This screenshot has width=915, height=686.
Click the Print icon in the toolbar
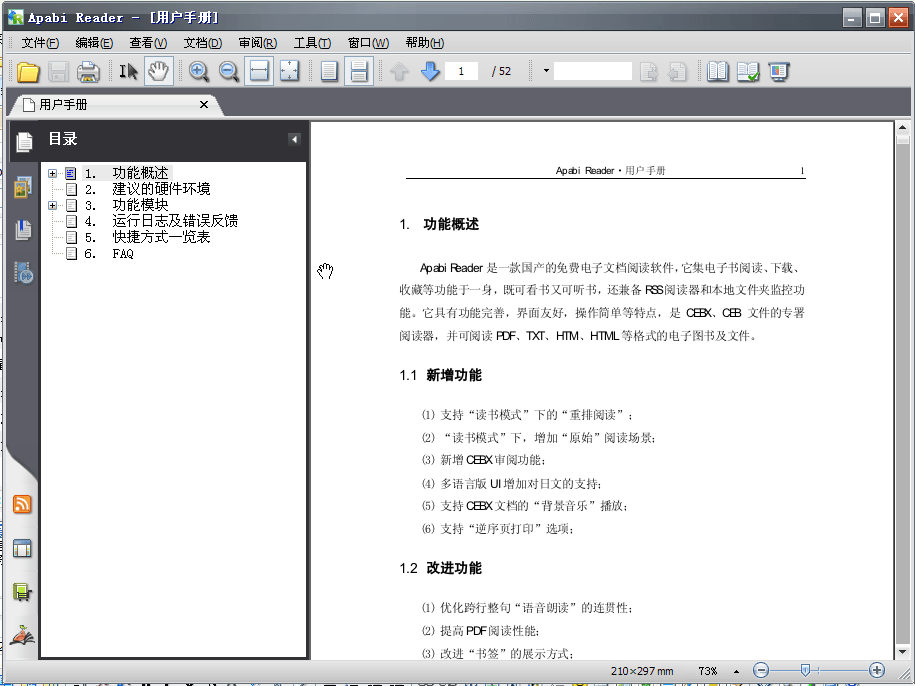coord(87,71)
